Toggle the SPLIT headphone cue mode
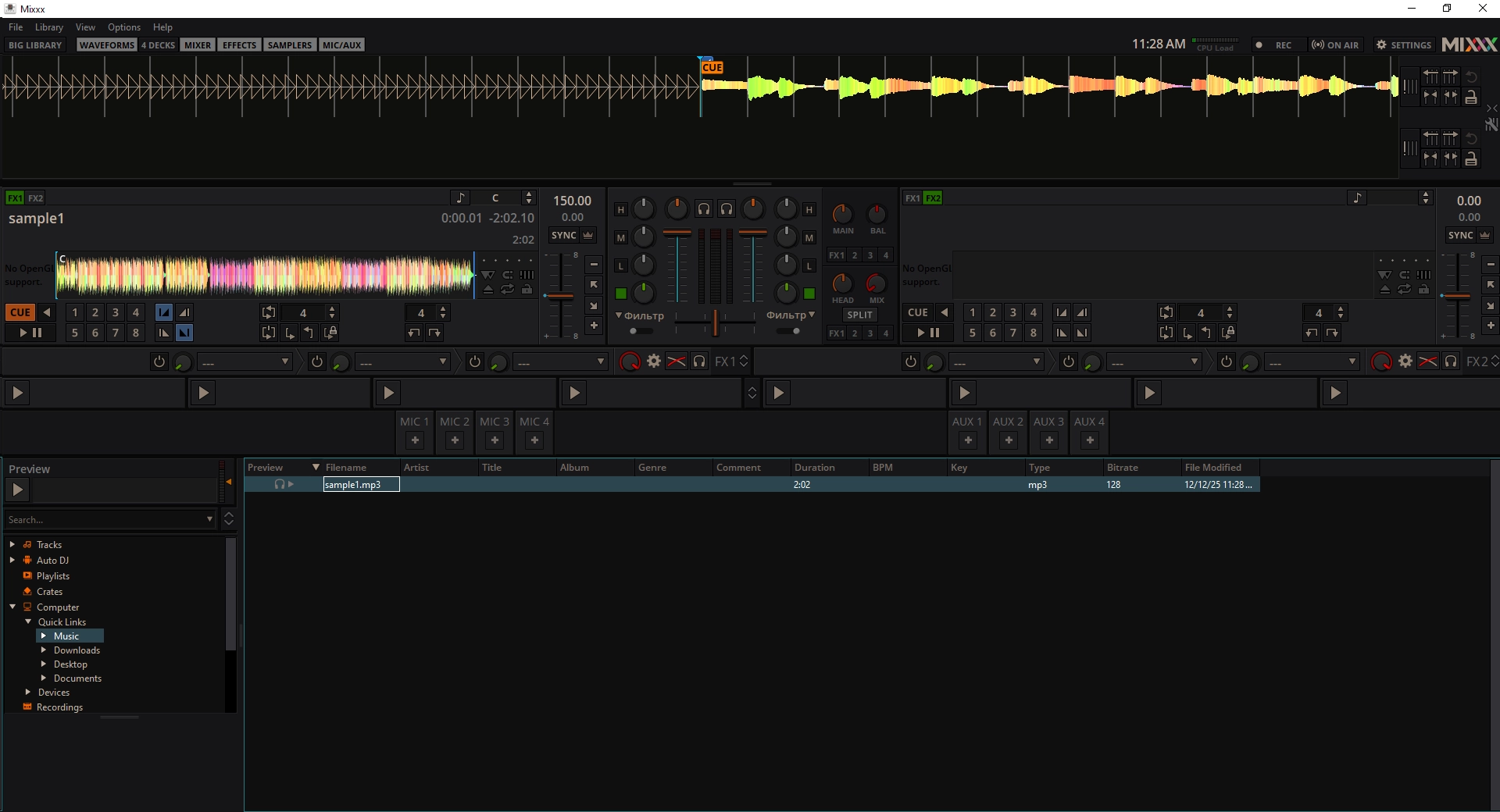This screenshot has width=1500, height=812. 859,315
